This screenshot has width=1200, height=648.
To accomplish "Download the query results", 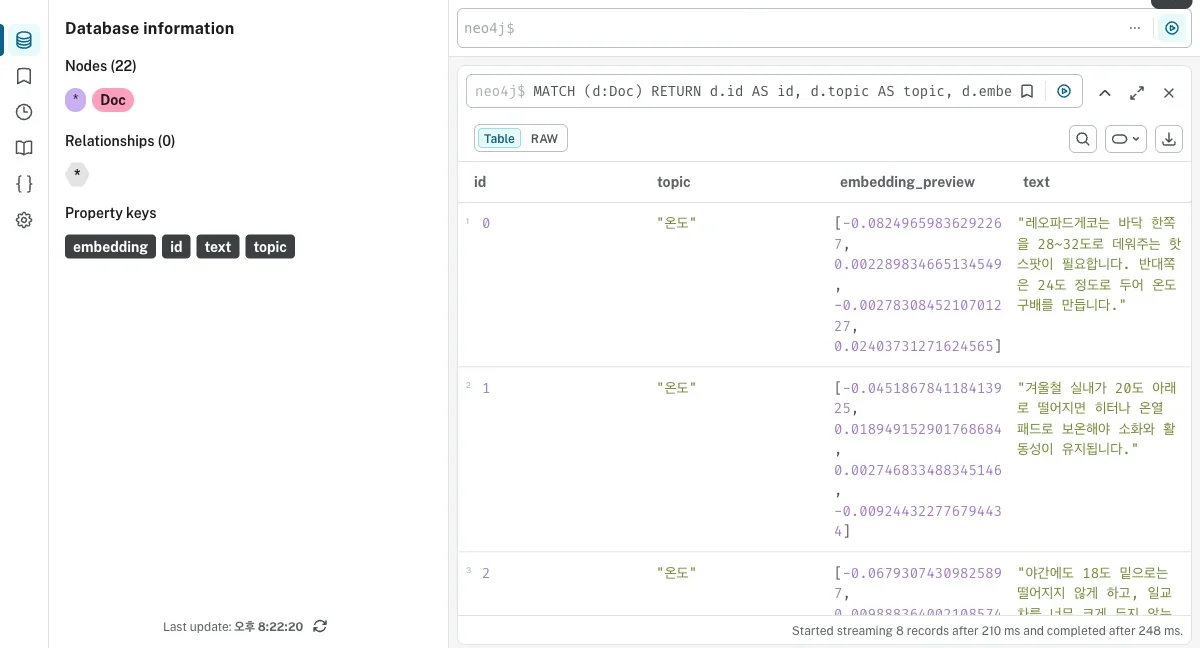I will coord(1169,139).
